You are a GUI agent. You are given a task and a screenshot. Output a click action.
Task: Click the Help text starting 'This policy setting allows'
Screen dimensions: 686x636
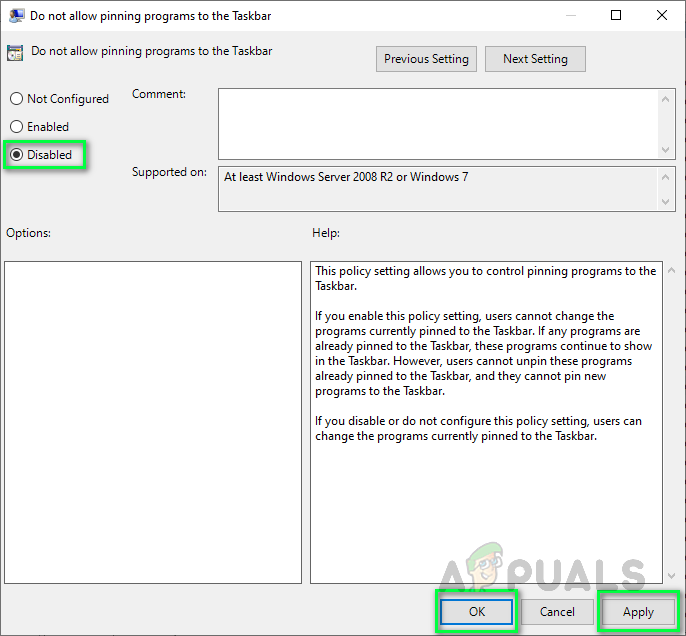coord(485,278)
